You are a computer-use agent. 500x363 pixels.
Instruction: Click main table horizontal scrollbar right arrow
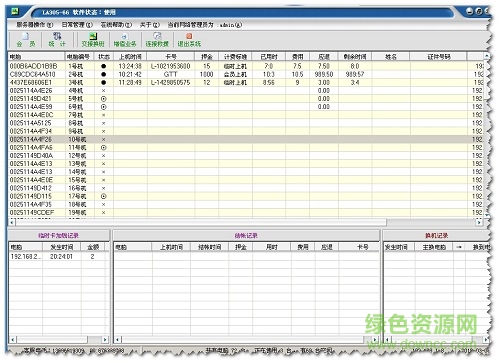pyautogui.click(x=480, y=222)
